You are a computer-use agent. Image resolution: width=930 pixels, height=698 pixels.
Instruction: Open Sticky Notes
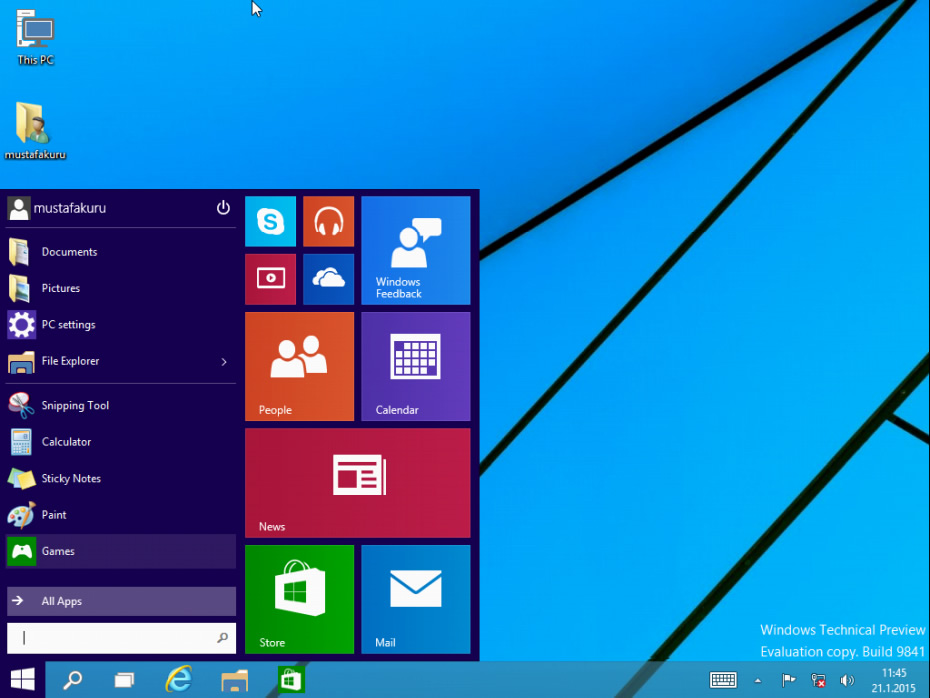point(121,479)
